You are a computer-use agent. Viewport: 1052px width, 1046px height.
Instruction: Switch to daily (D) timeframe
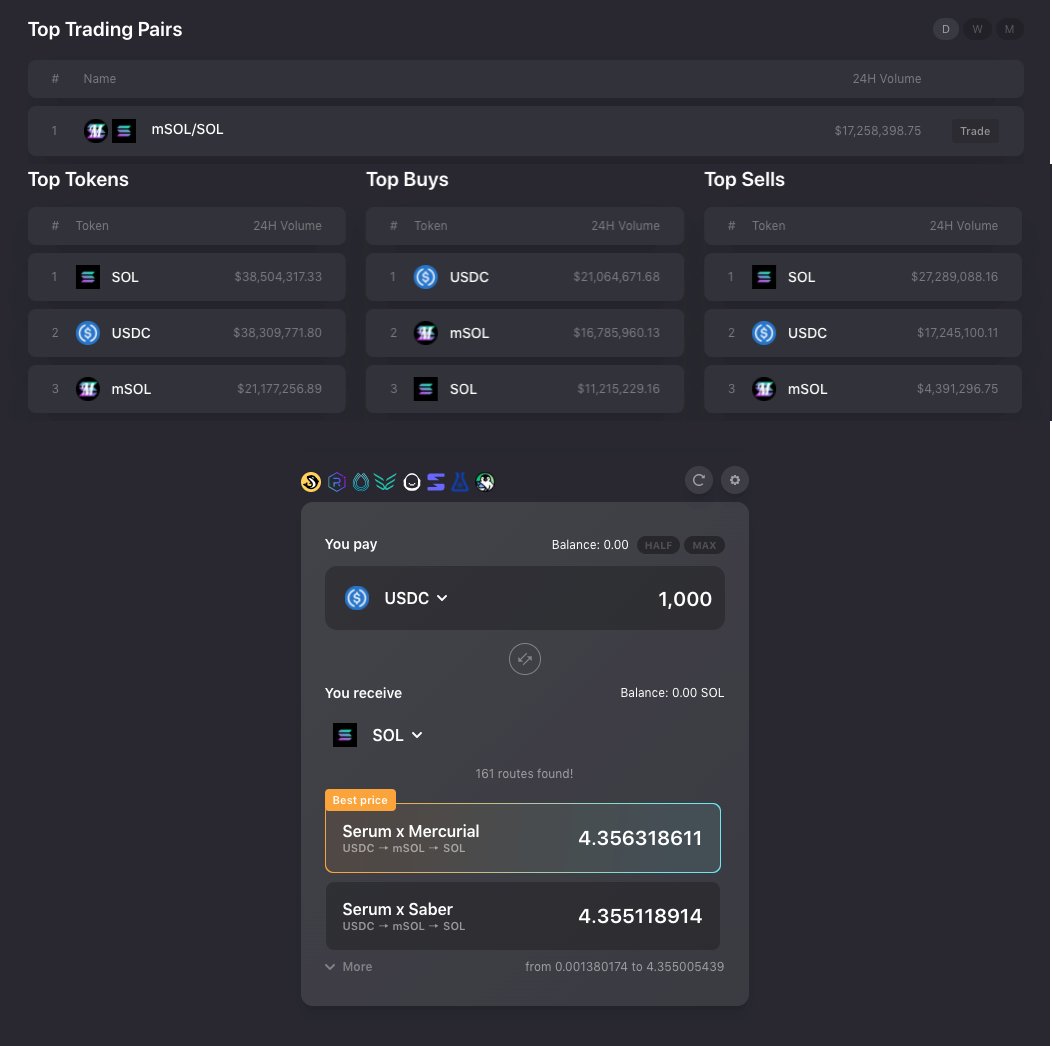(946, 29)
